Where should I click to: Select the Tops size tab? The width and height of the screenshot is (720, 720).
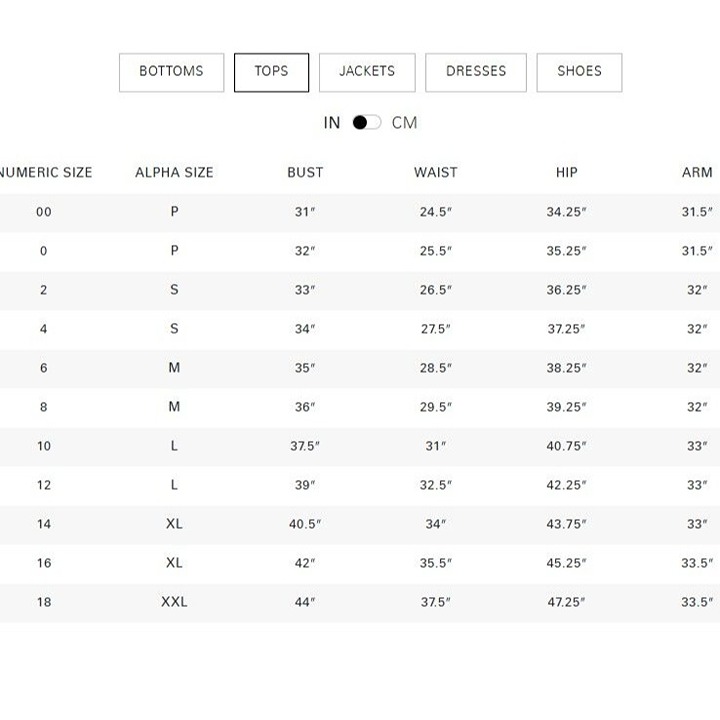271,73
